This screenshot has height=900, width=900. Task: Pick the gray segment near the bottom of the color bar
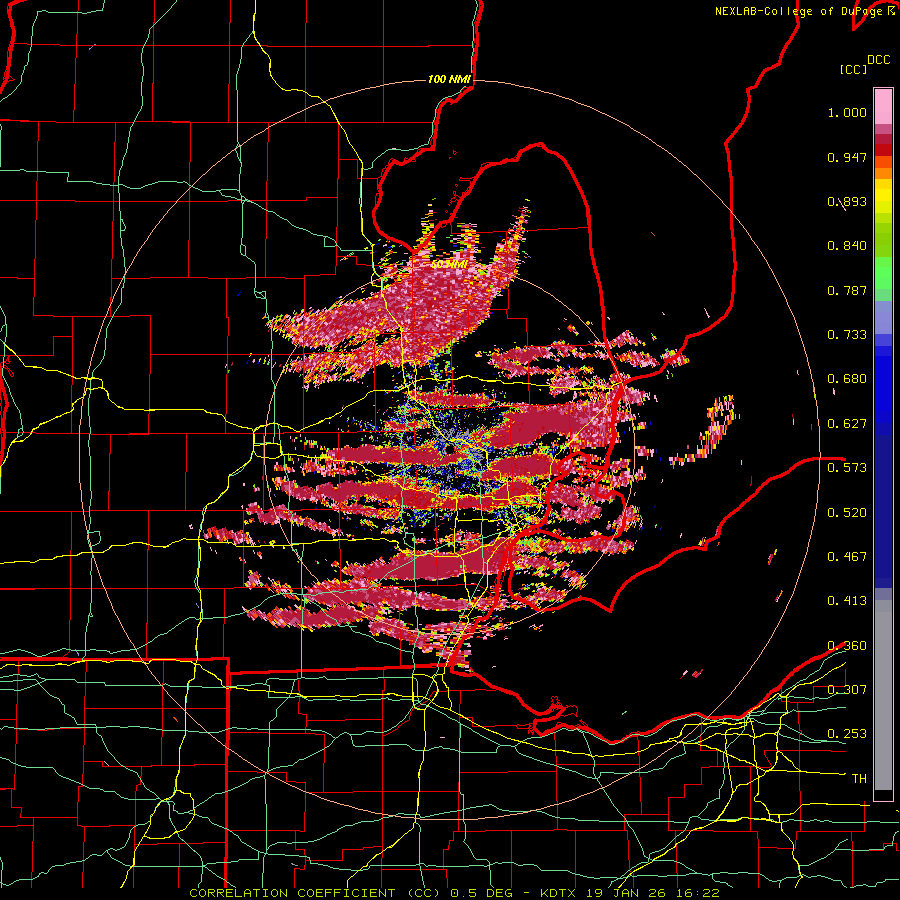pos(883,695)
